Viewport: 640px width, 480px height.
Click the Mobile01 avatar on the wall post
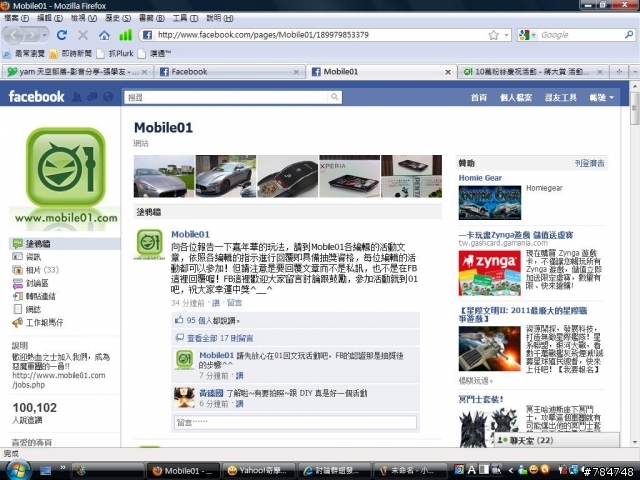click(x=149, y=244)
